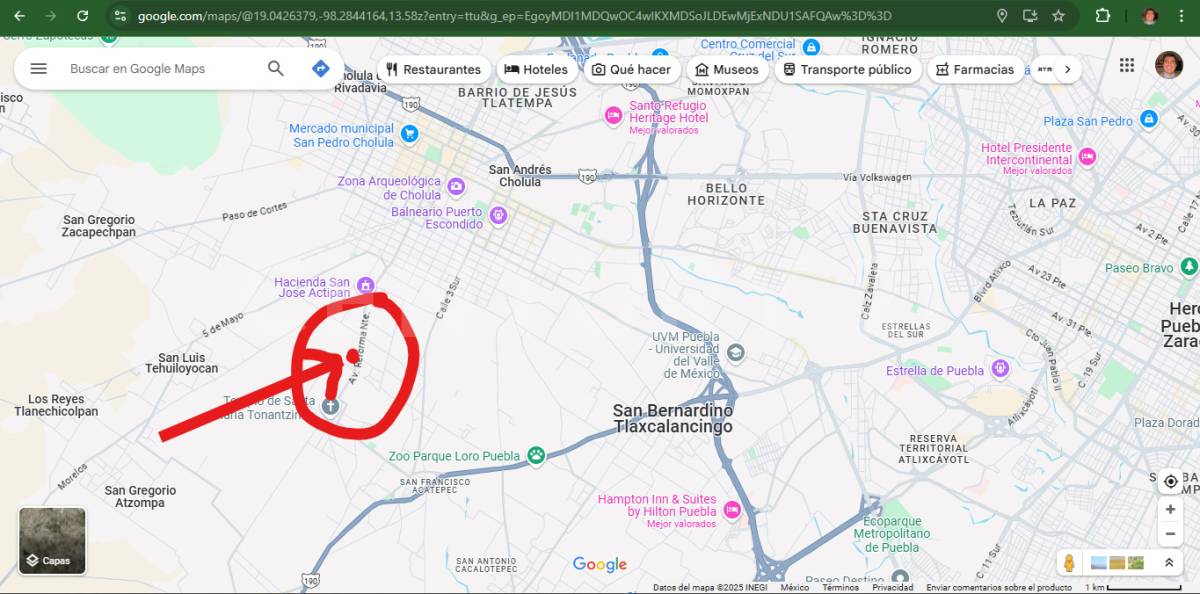Click Enviar comentarios sobre el producto
This screenshot has width=1200, height=594.
pyautogui.click(x=998, y=588)
